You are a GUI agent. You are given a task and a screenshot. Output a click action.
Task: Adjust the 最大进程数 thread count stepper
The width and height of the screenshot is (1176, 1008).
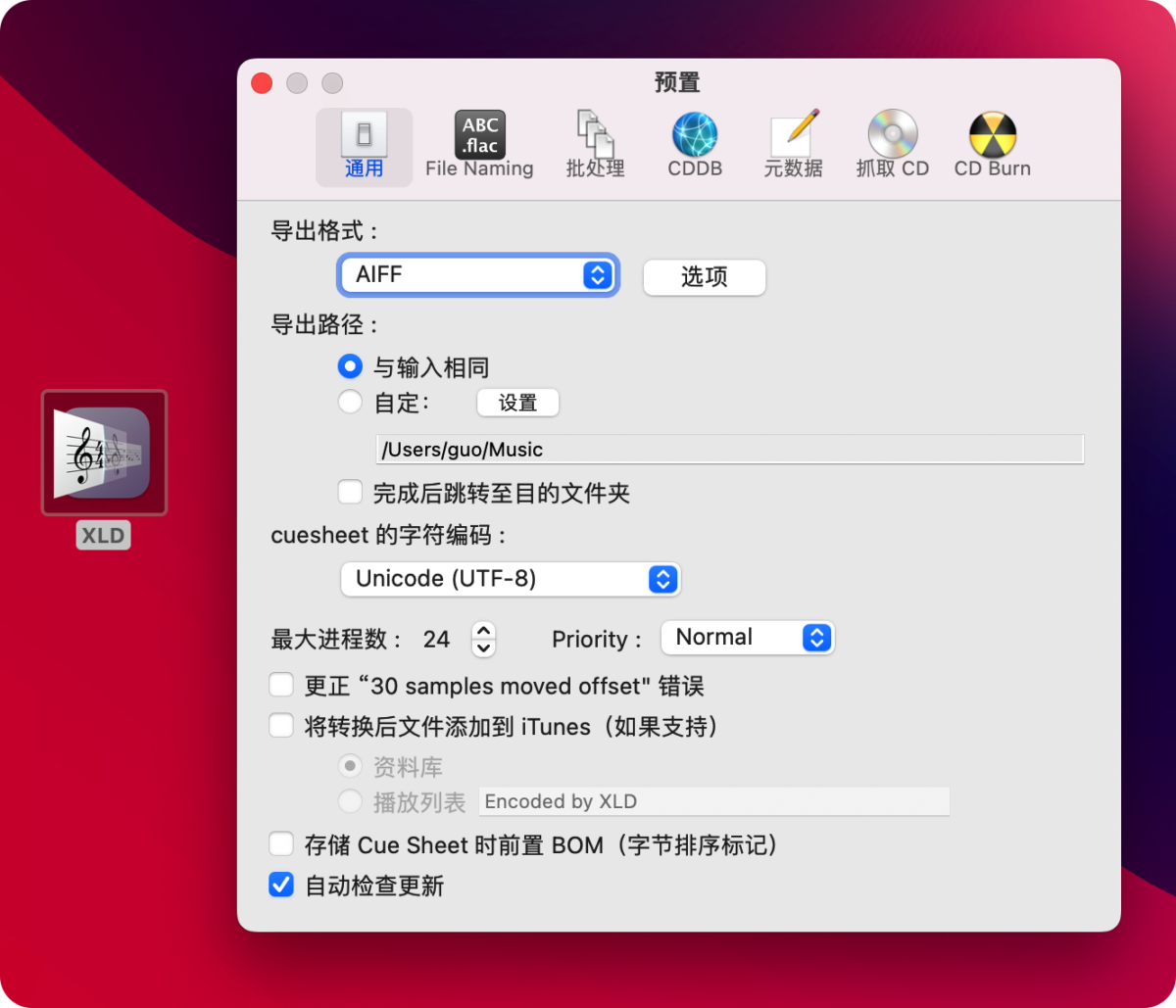click(x=484, y=639)
